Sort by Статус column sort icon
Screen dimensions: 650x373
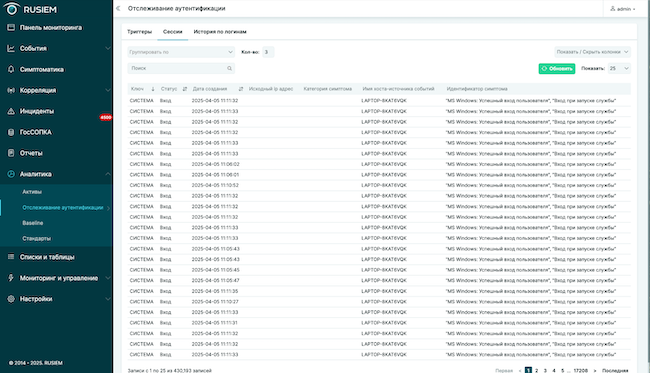(x=185, y=89)
